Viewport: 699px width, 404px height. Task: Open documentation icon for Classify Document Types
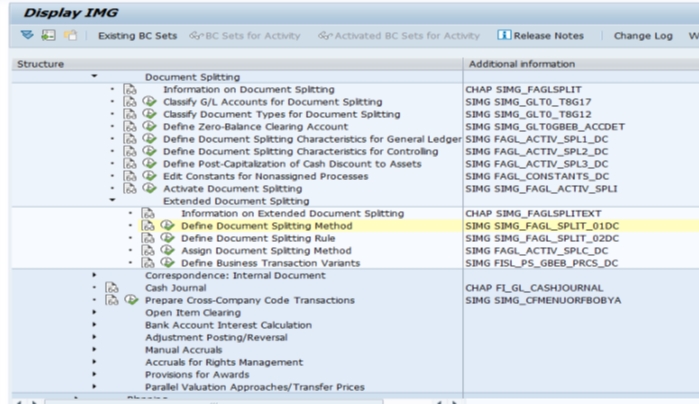coord(130,114)
